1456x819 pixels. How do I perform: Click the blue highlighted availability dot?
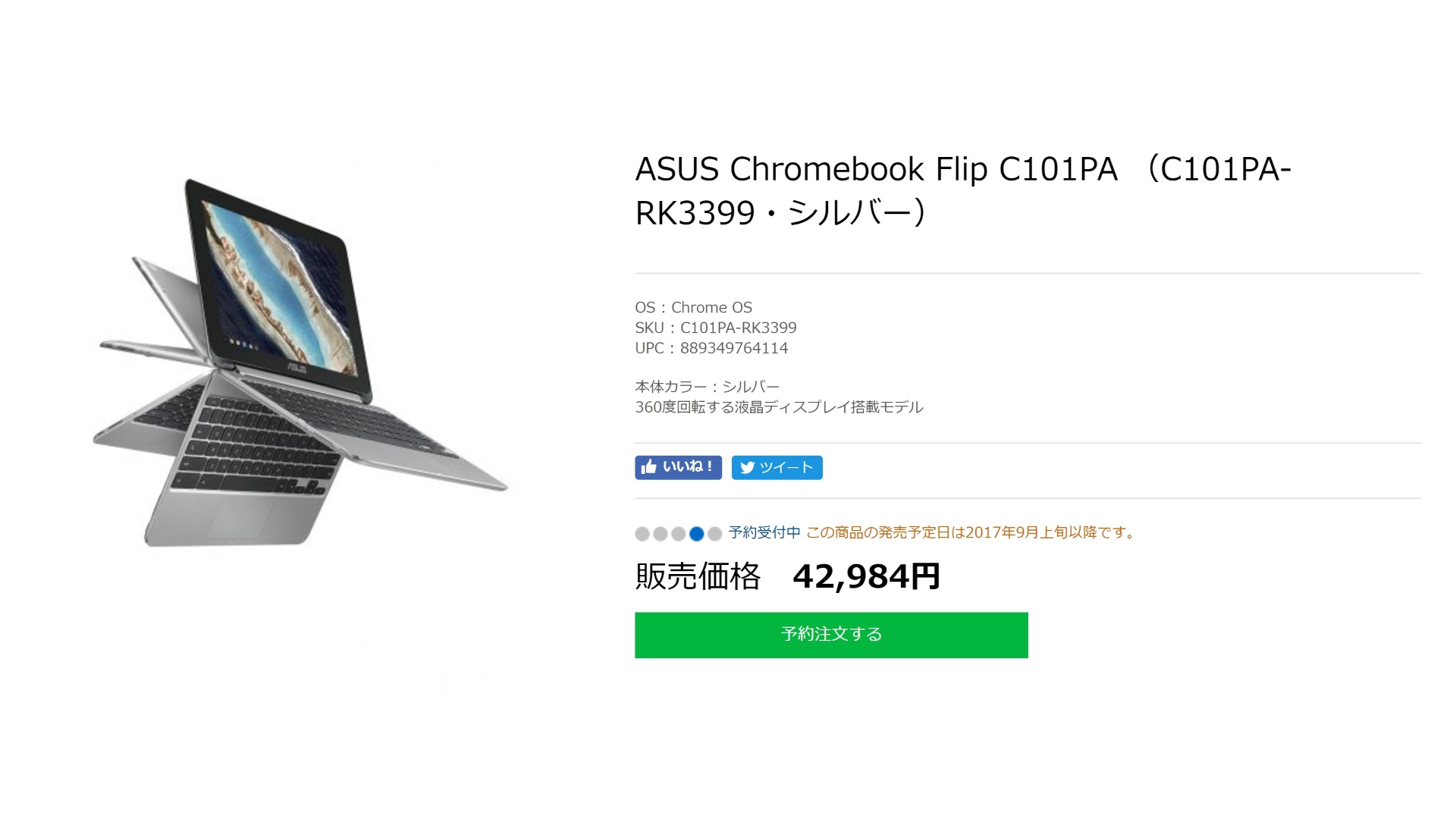697,534
